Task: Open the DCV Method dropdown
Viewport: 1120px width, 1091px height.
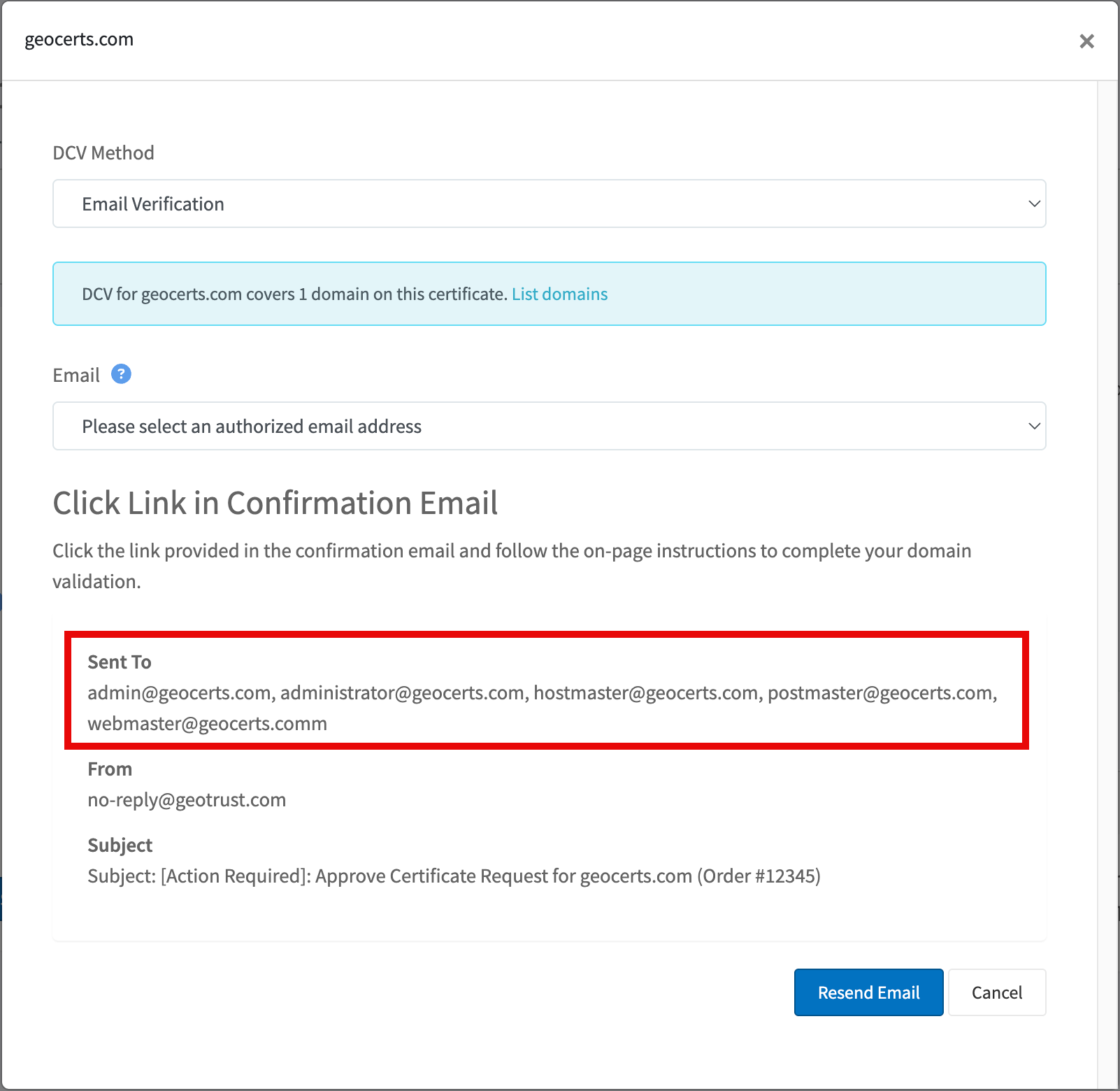Action: tap(550, 204)
